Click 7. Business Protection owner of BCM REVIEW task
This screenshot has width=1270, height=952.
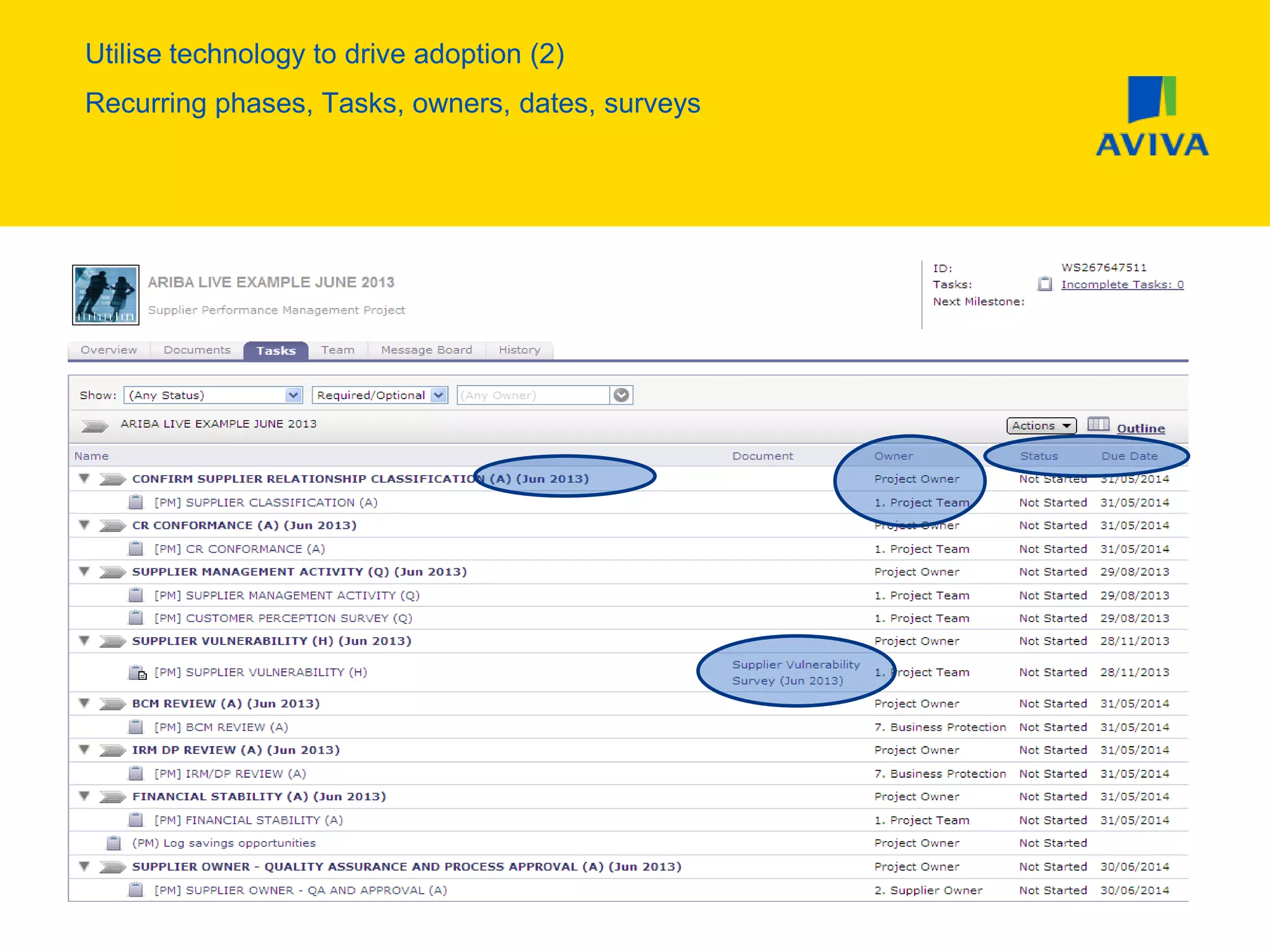click(x=940, y=727)
